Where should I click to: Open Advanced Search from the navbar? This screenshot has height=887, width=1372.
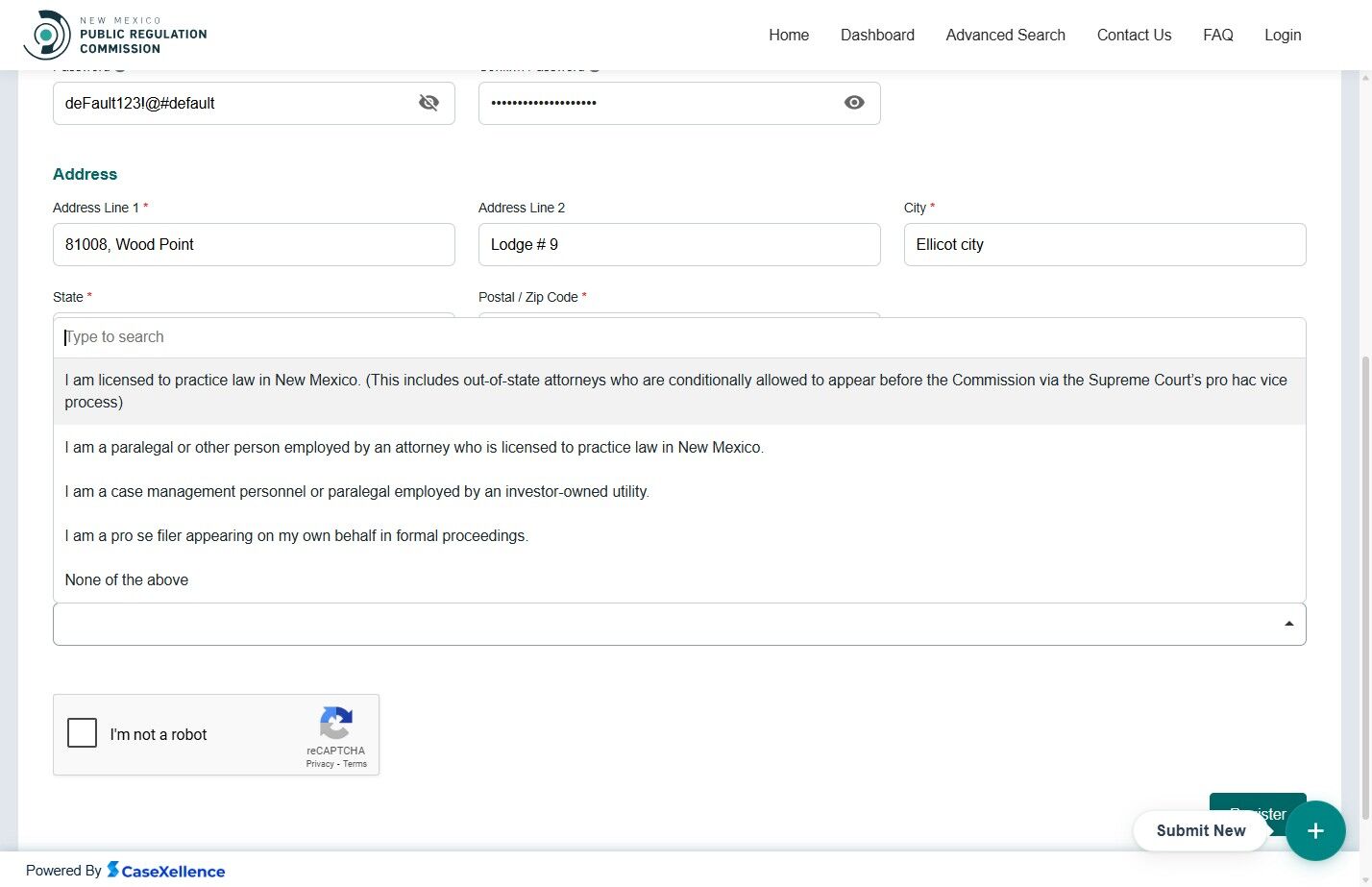pyautogui.click(x=1005, y=35)
